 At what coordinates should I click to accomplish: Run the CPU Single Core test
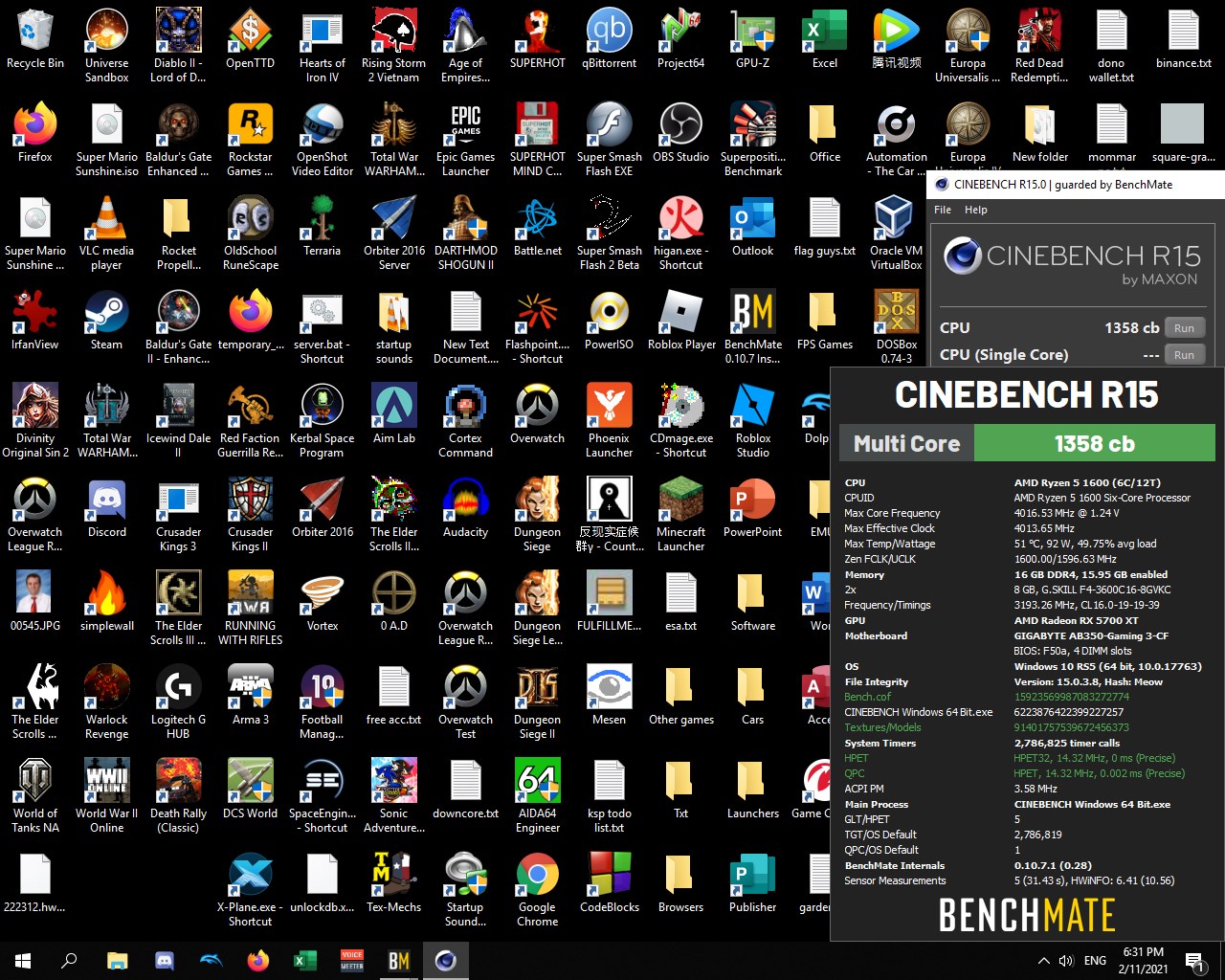point(1185,354)
